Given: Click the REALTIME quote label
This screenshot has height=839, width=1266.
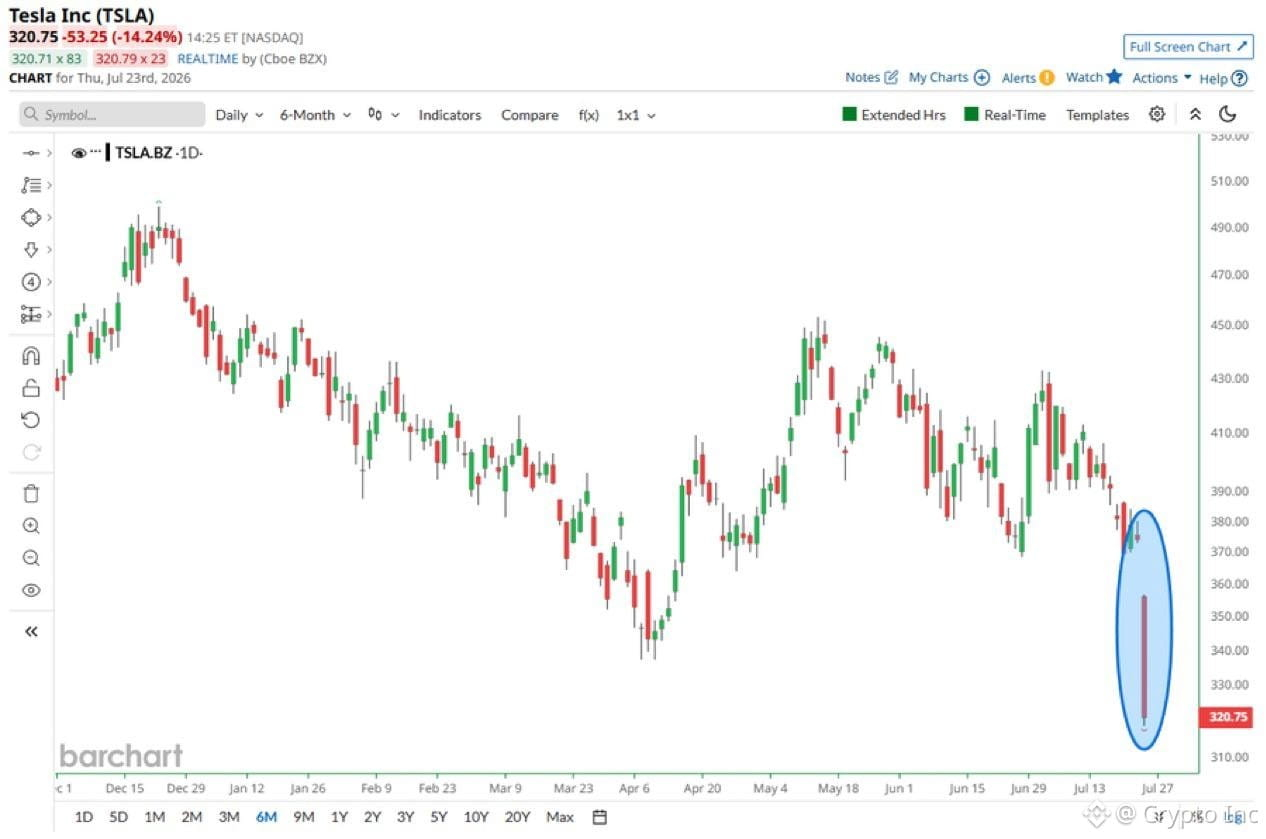Looking at the screenshot, I should (x=208, y=59).
